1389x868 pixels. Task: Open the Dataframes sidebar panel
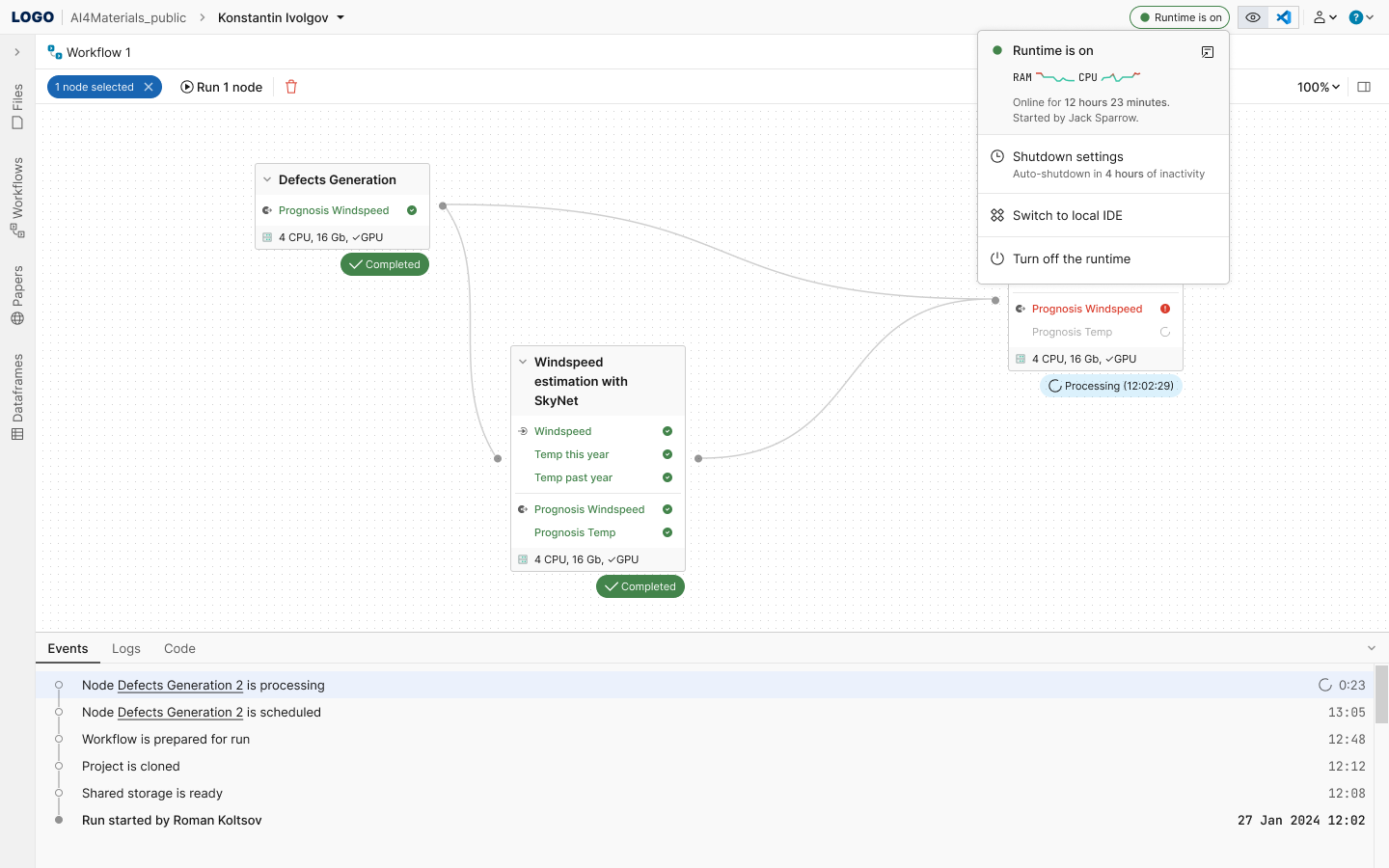click(x=17, y=396)
